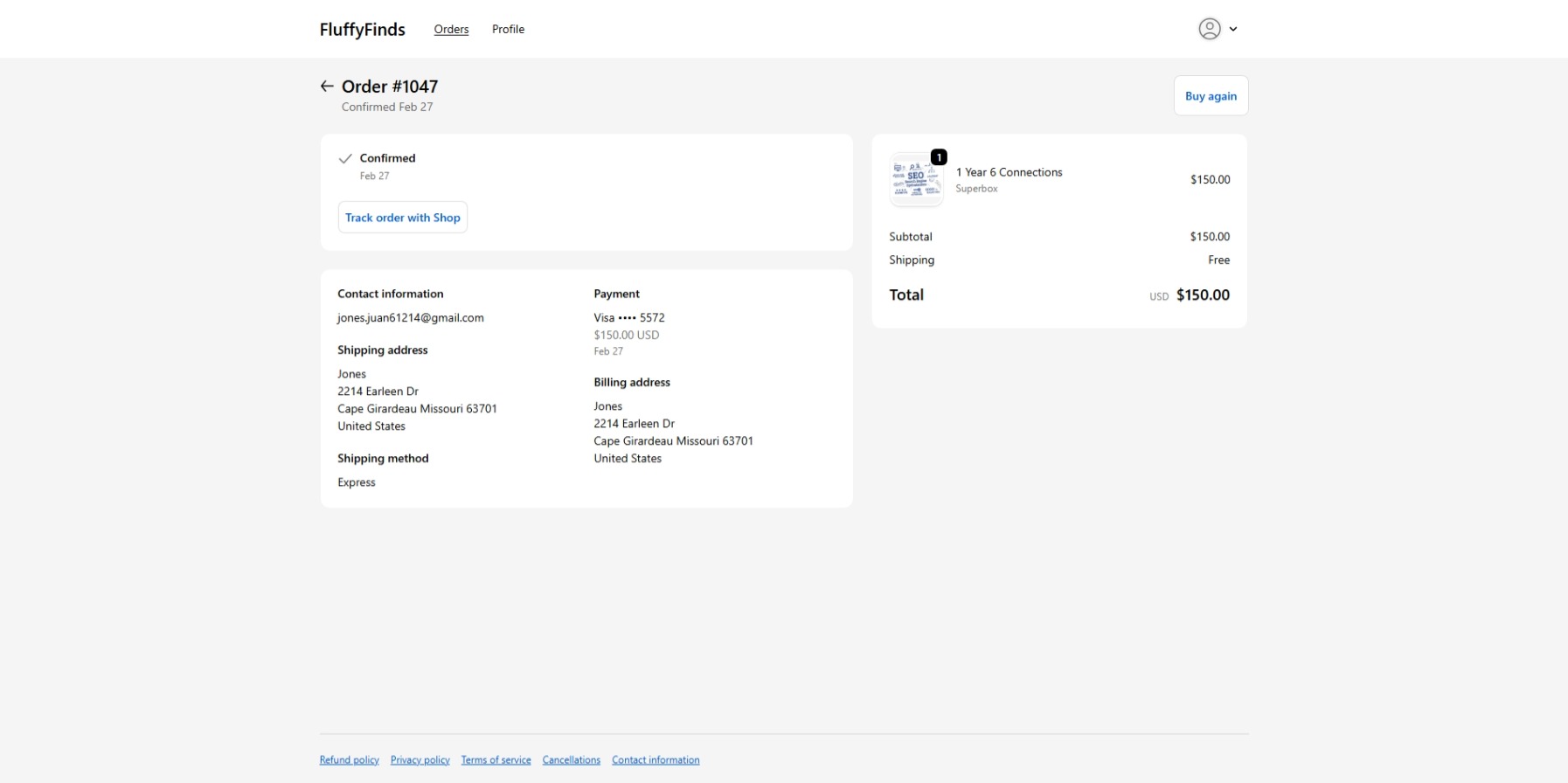Viewport: 1568px width, 783px height.
Task: Click the jones.juan61214@gmail.com email address
Action: pos(411,318)
